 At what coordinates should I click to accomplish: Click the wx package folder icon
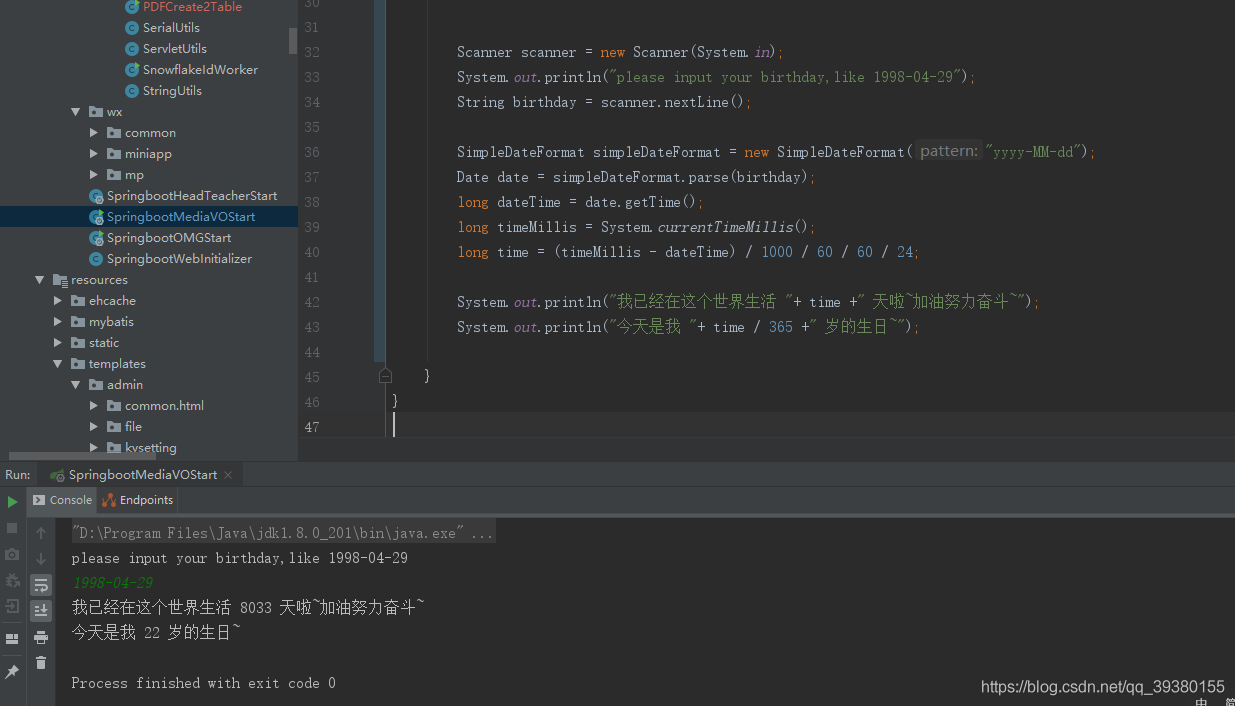pos(96,112)
